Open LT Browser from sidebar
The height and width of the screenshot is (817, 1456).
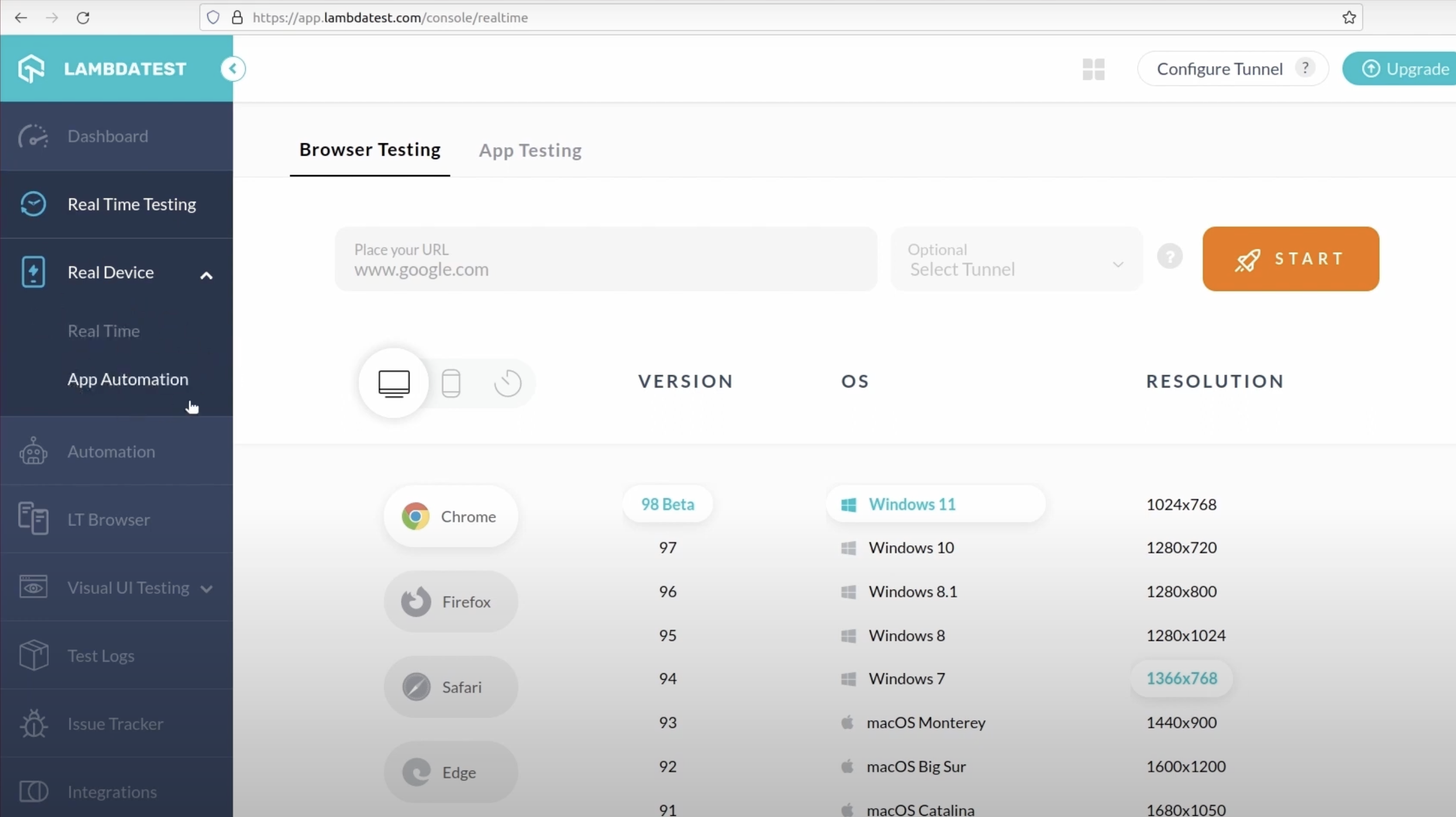tap(116, 520)
